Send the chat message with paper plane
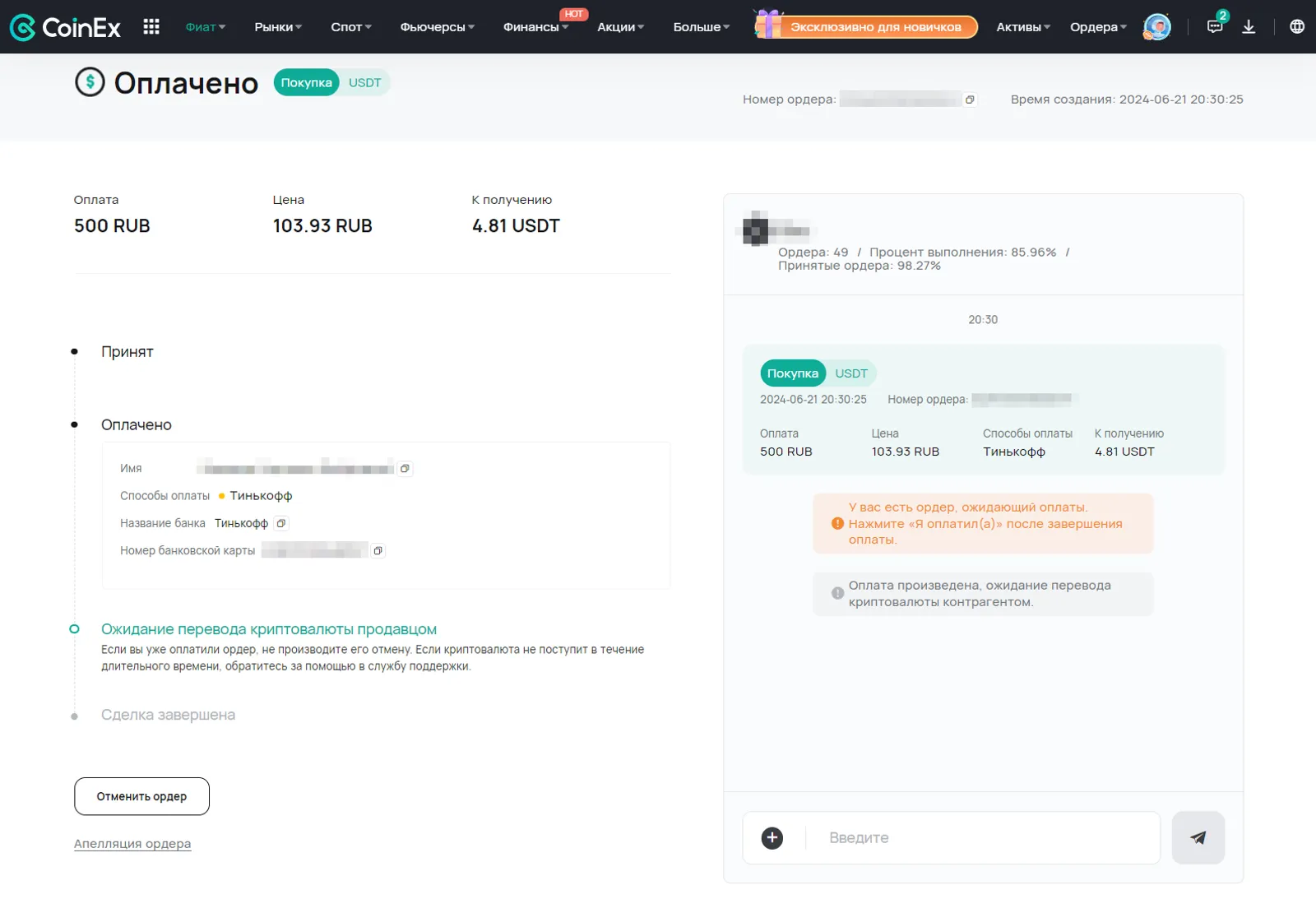This screenshot has width=1316, height=899. click(1198, 838)
